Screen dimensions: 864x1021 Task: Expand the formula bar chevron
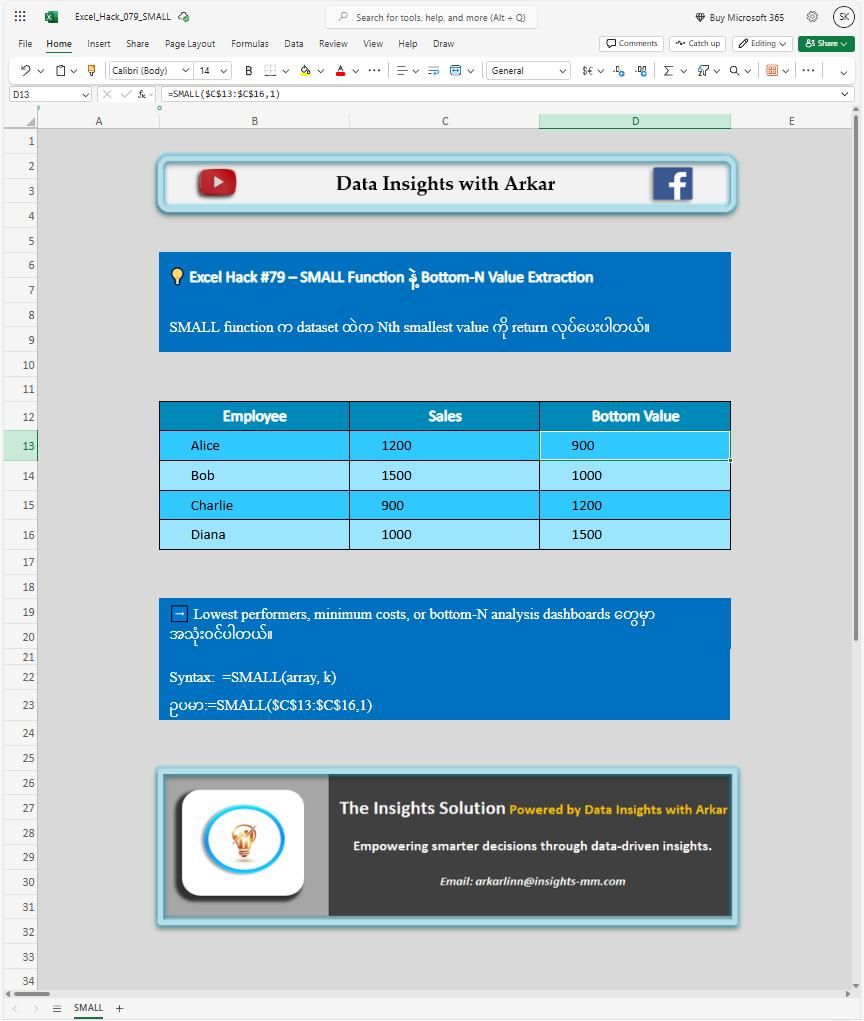tap(845, 94)
